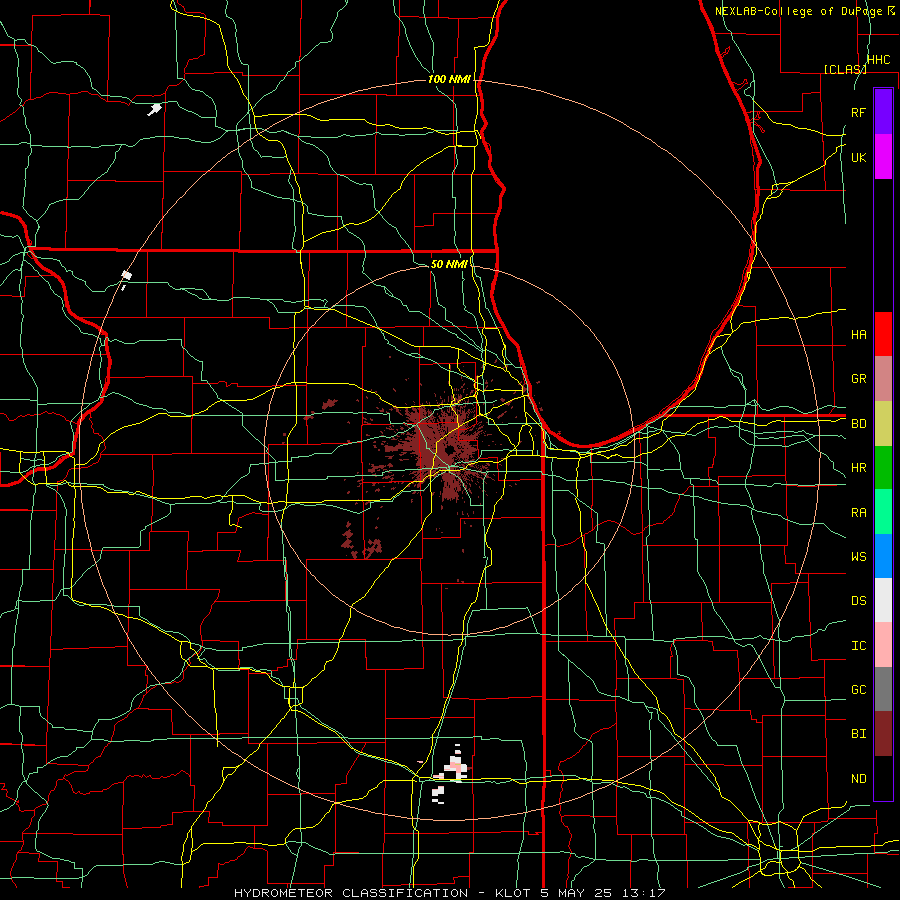Click the UK legend label
Viewport: 900px width, 900px height.
(858, 157)
